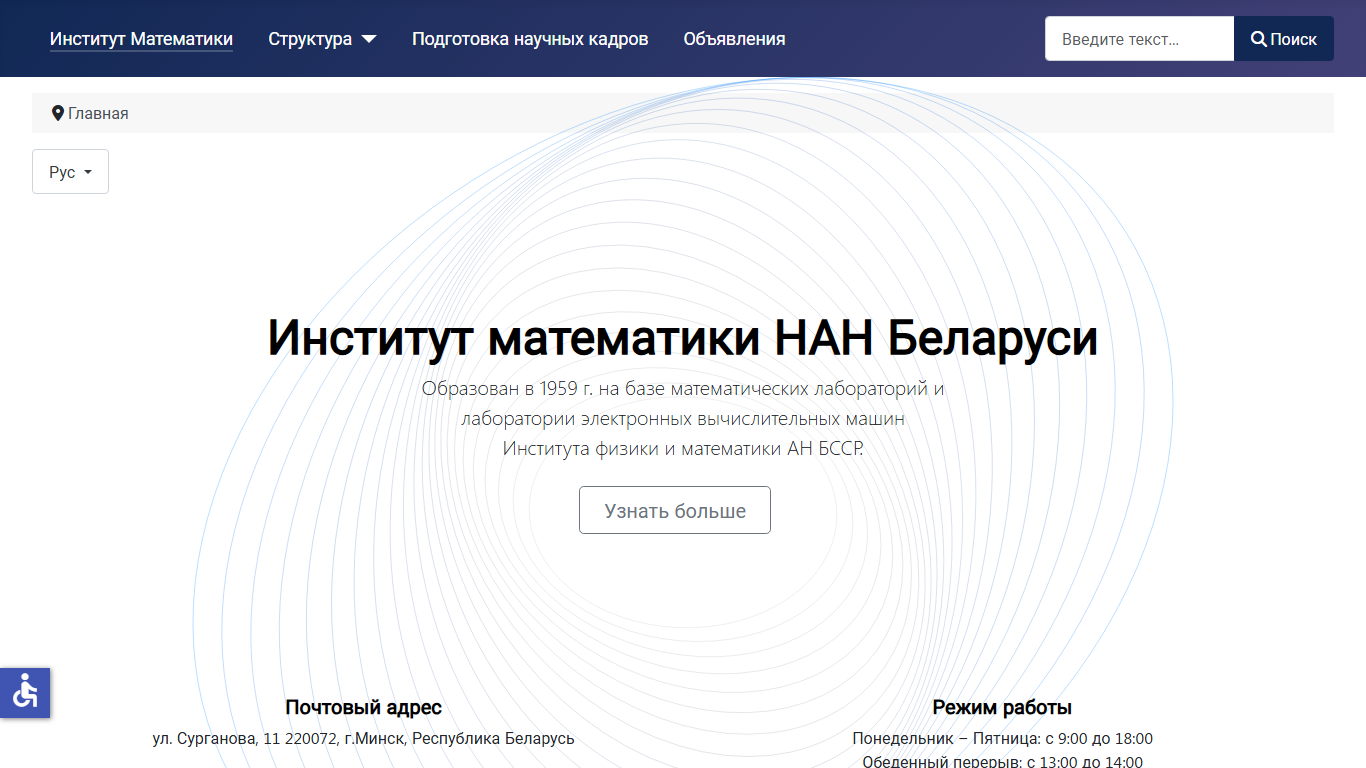Open the Объявления menu item

click(x=734, y=39)
